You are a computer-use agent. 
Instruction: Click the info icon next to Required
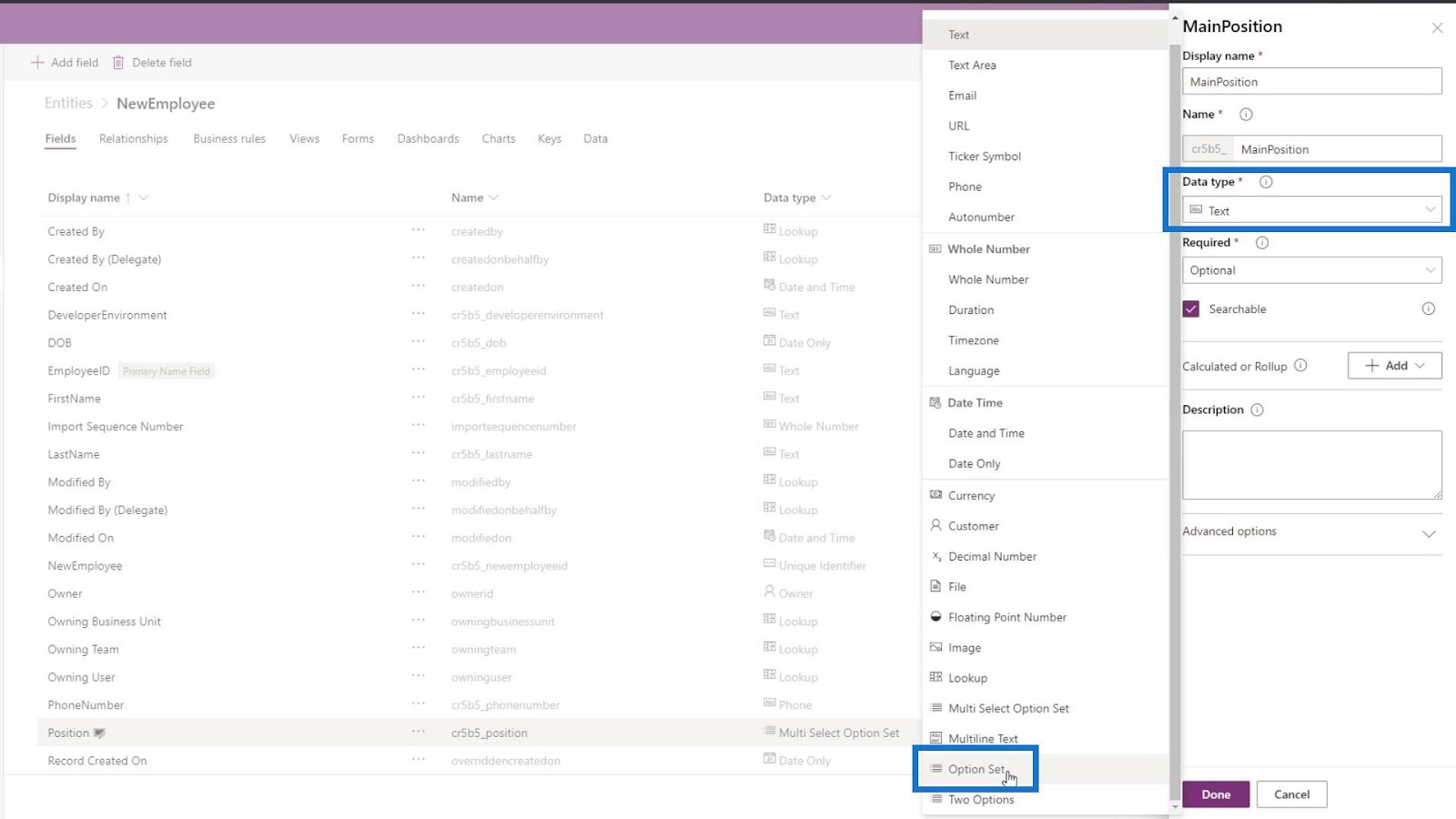click(1262, 243)
